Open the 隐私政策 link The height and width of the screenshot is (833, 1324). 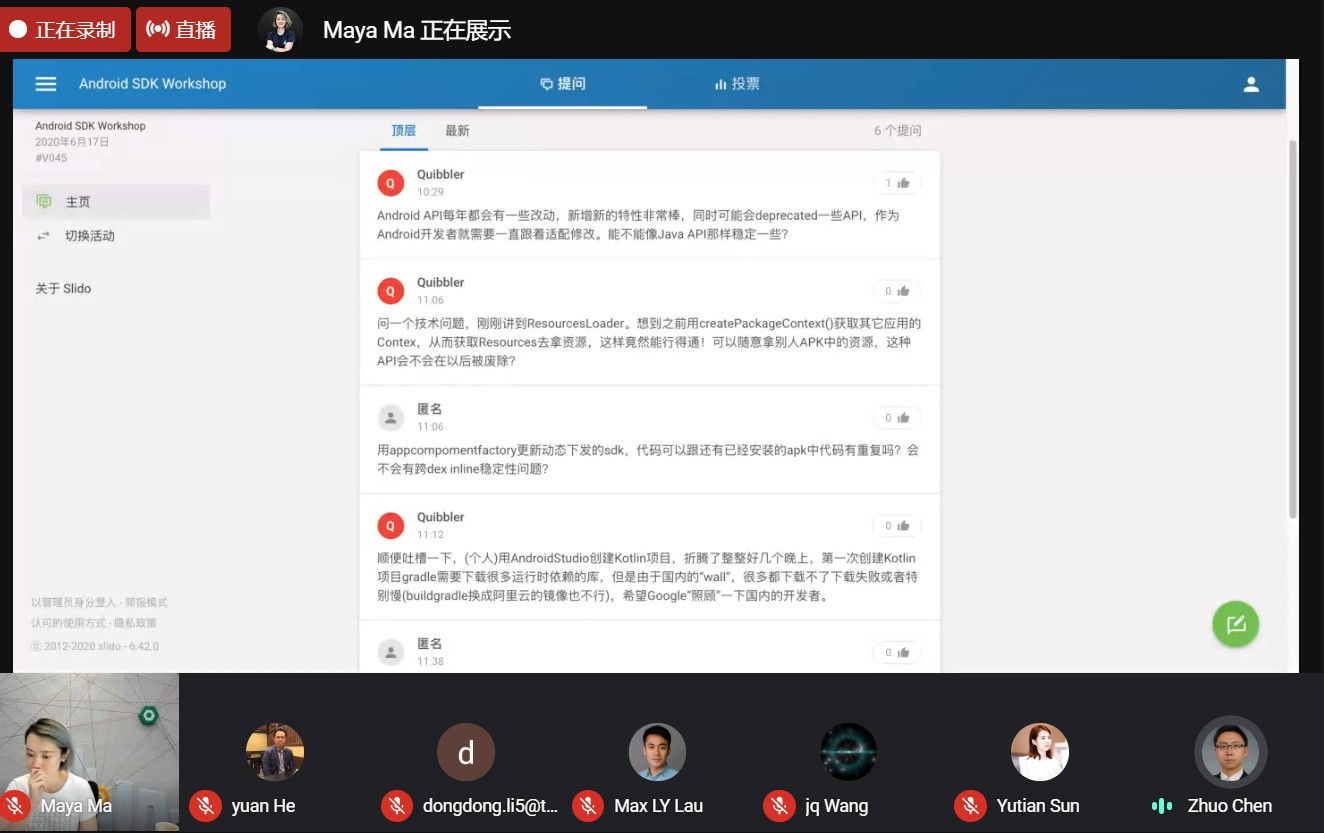click(134, 622)
